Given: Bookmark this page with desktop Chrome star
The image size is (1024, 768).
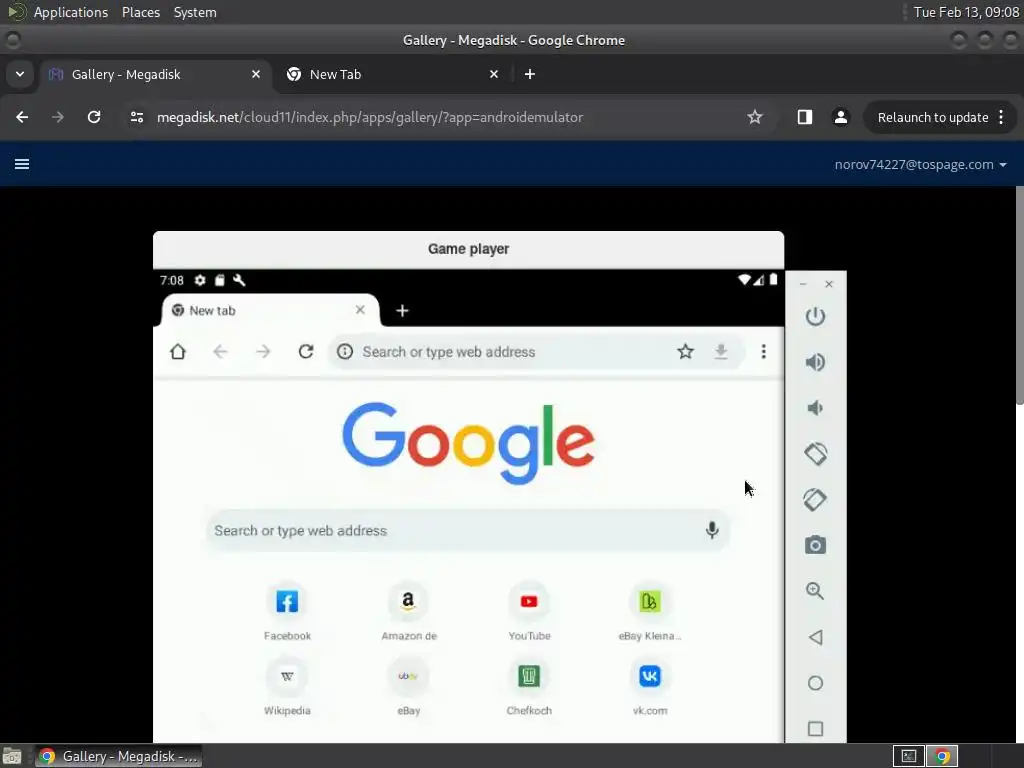Looking at the screenshot, I should coord(755,118).
